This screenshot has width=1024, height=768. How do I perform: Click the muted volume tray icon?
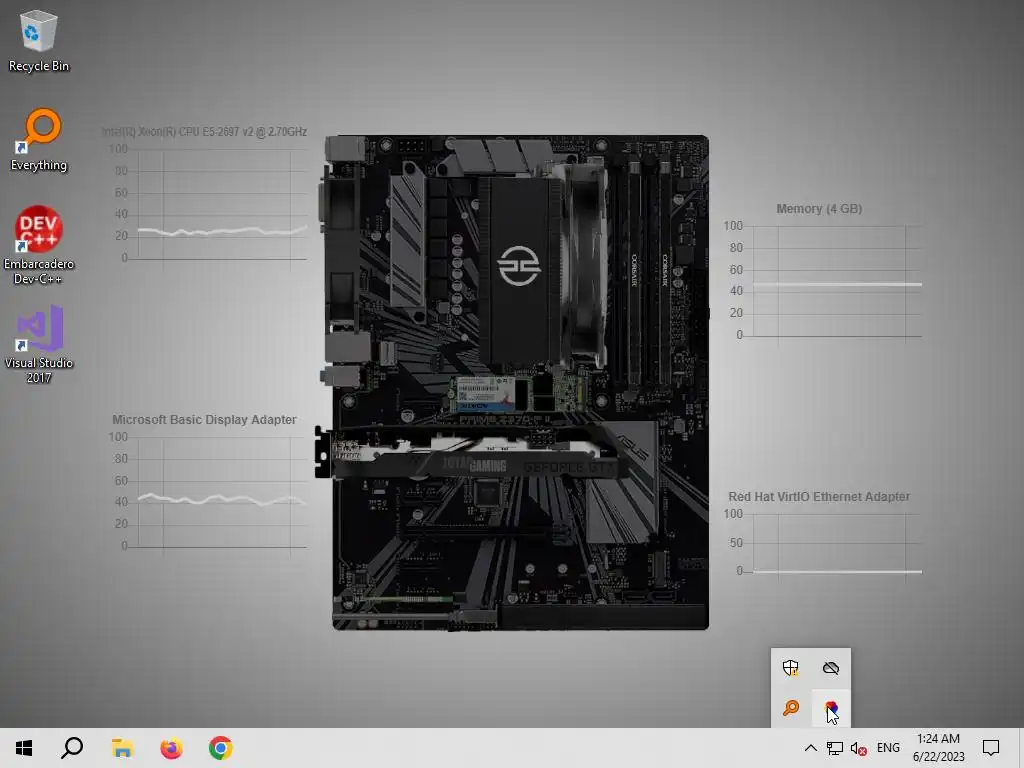pos(858,748)
